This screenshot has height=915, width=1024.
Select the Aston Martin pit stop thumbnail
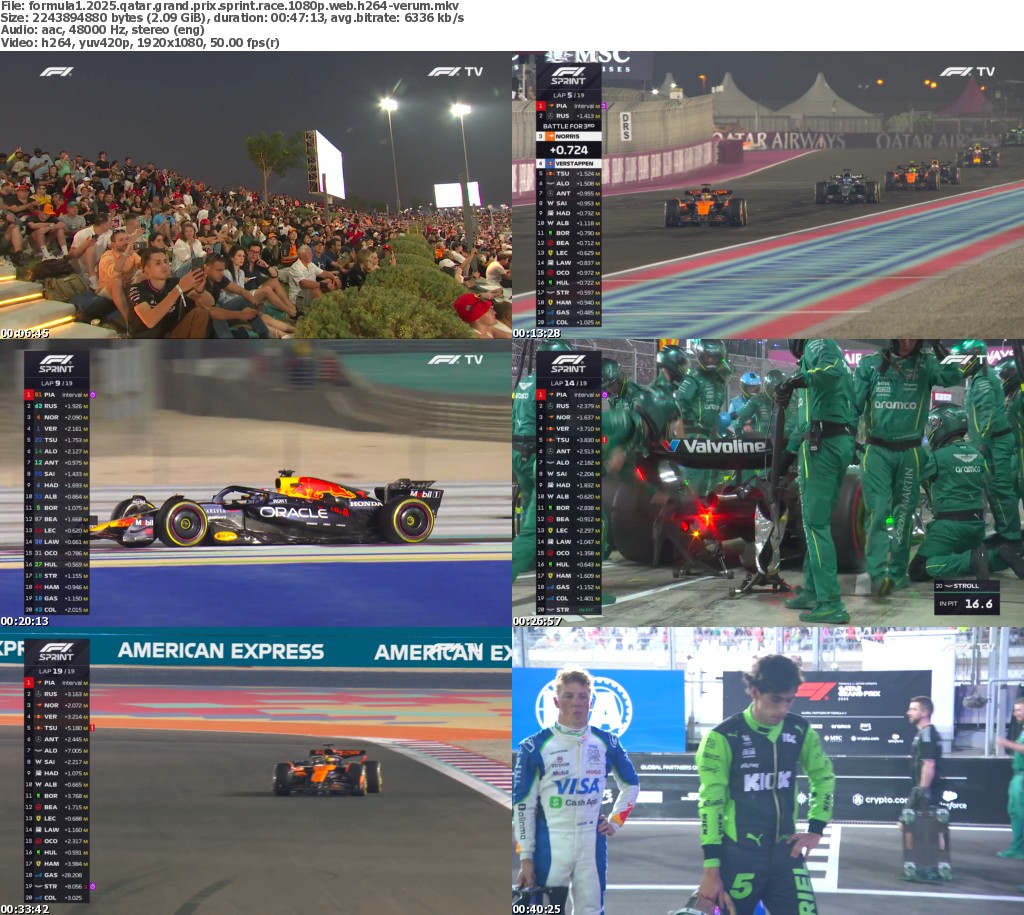(x=768, y=483)
